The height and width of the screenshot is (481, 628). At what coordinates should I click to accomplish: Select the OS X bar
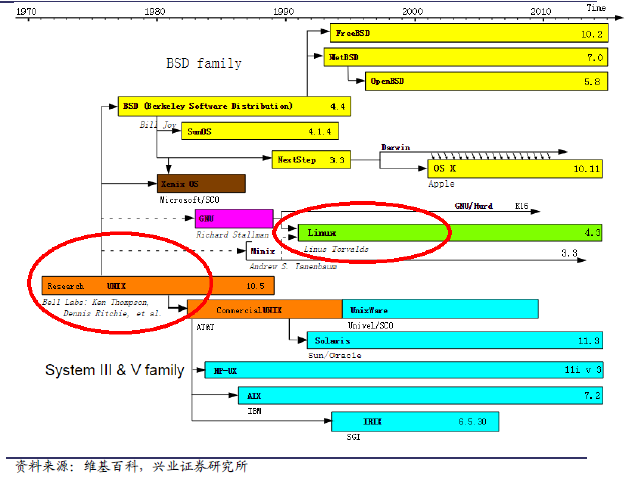click(x=515, y=169)
